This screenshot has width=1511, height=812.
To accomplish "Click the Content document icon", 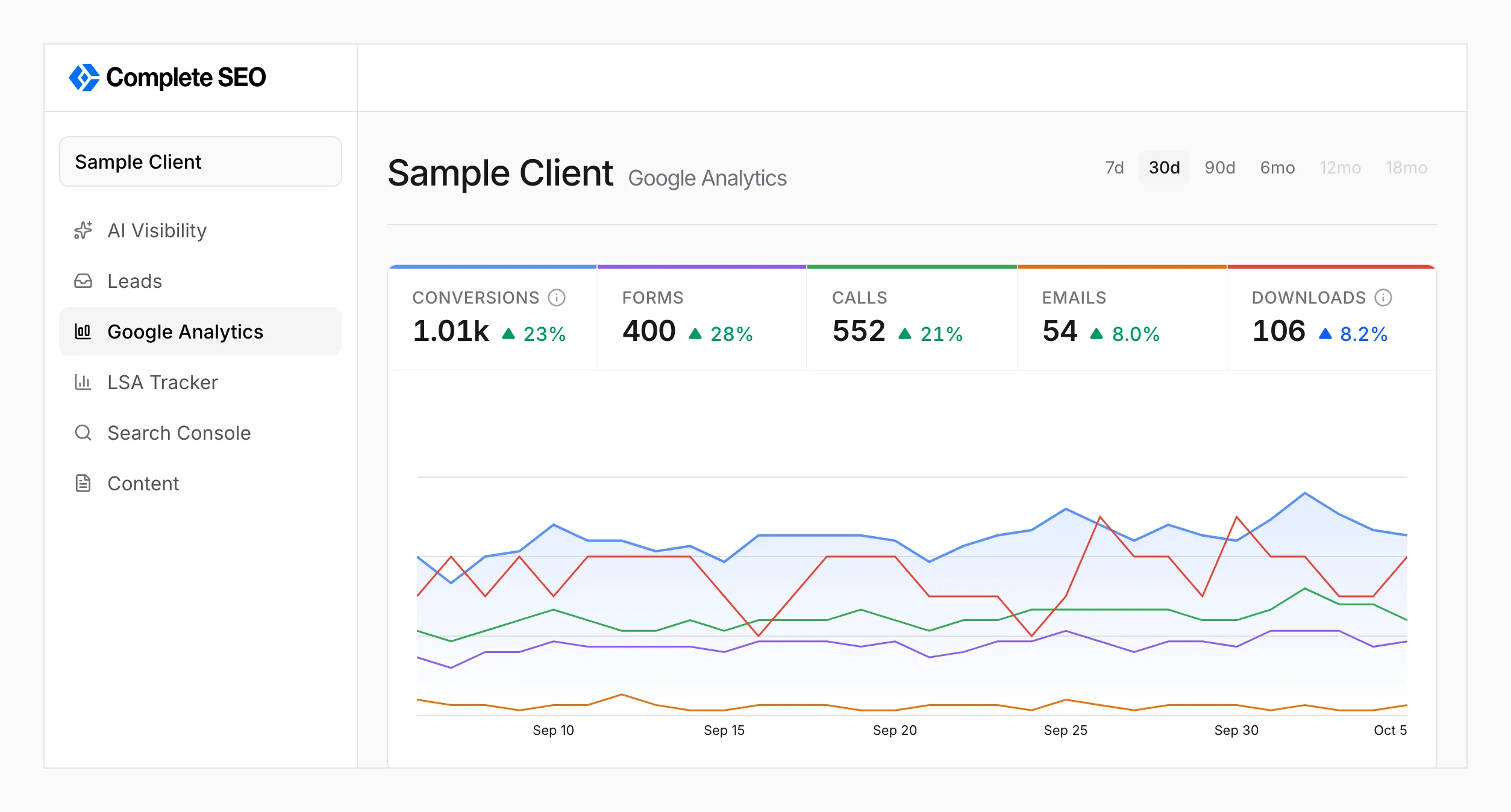I will click(83, 484).
